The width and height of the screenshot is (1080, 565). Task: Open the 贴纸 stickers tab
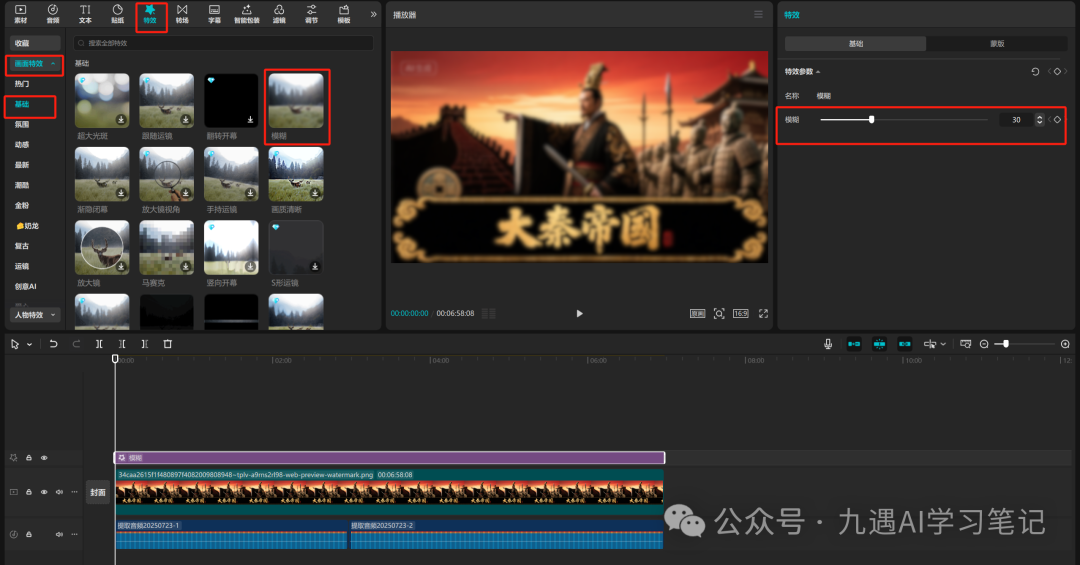[x=118, y=14]
